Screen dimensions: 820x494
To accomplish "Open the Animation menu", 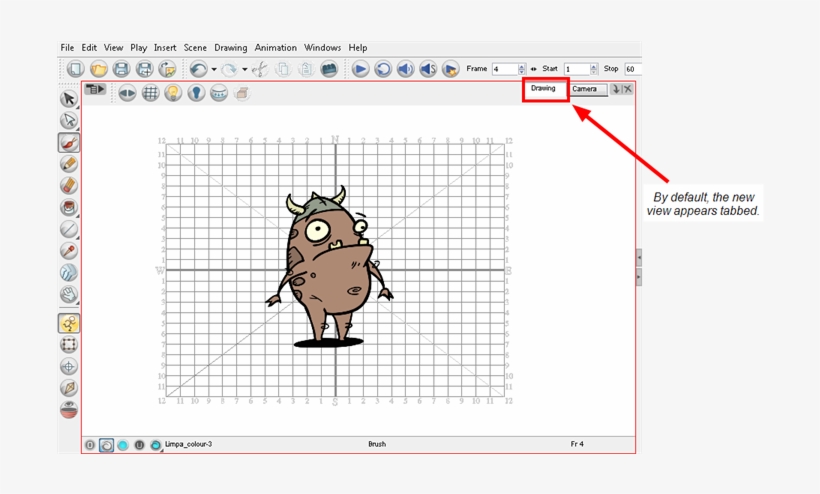I will tap(276, 48).
